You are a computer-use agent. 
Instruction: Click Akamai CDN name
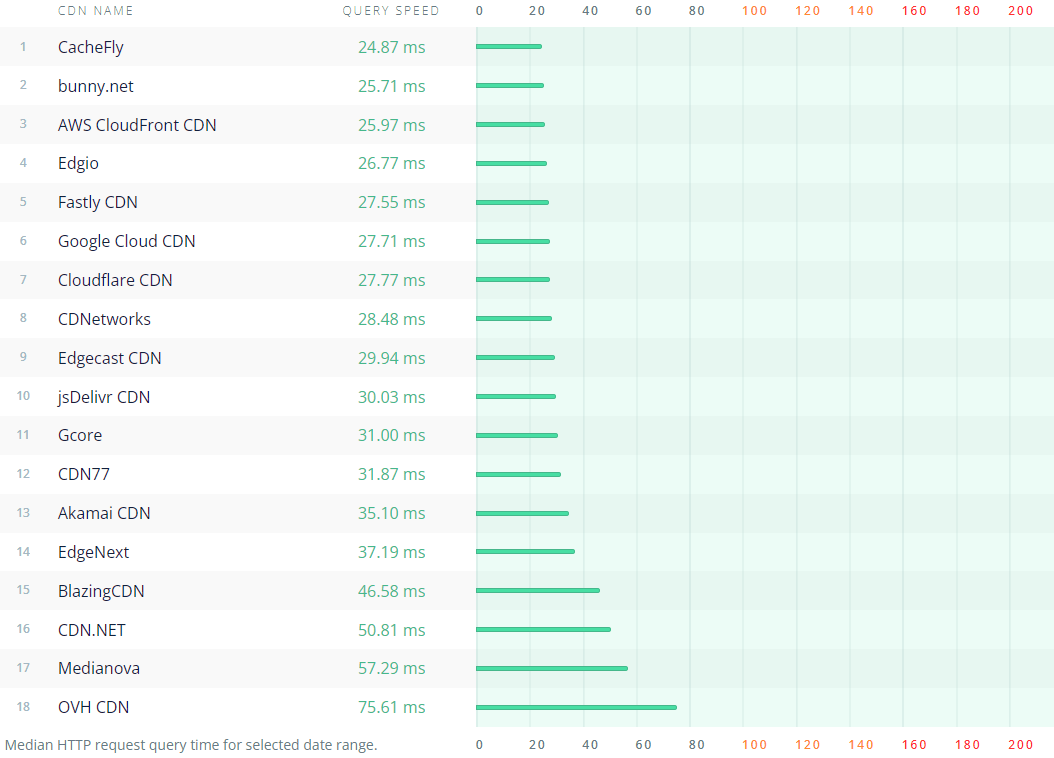click(104, 513)
